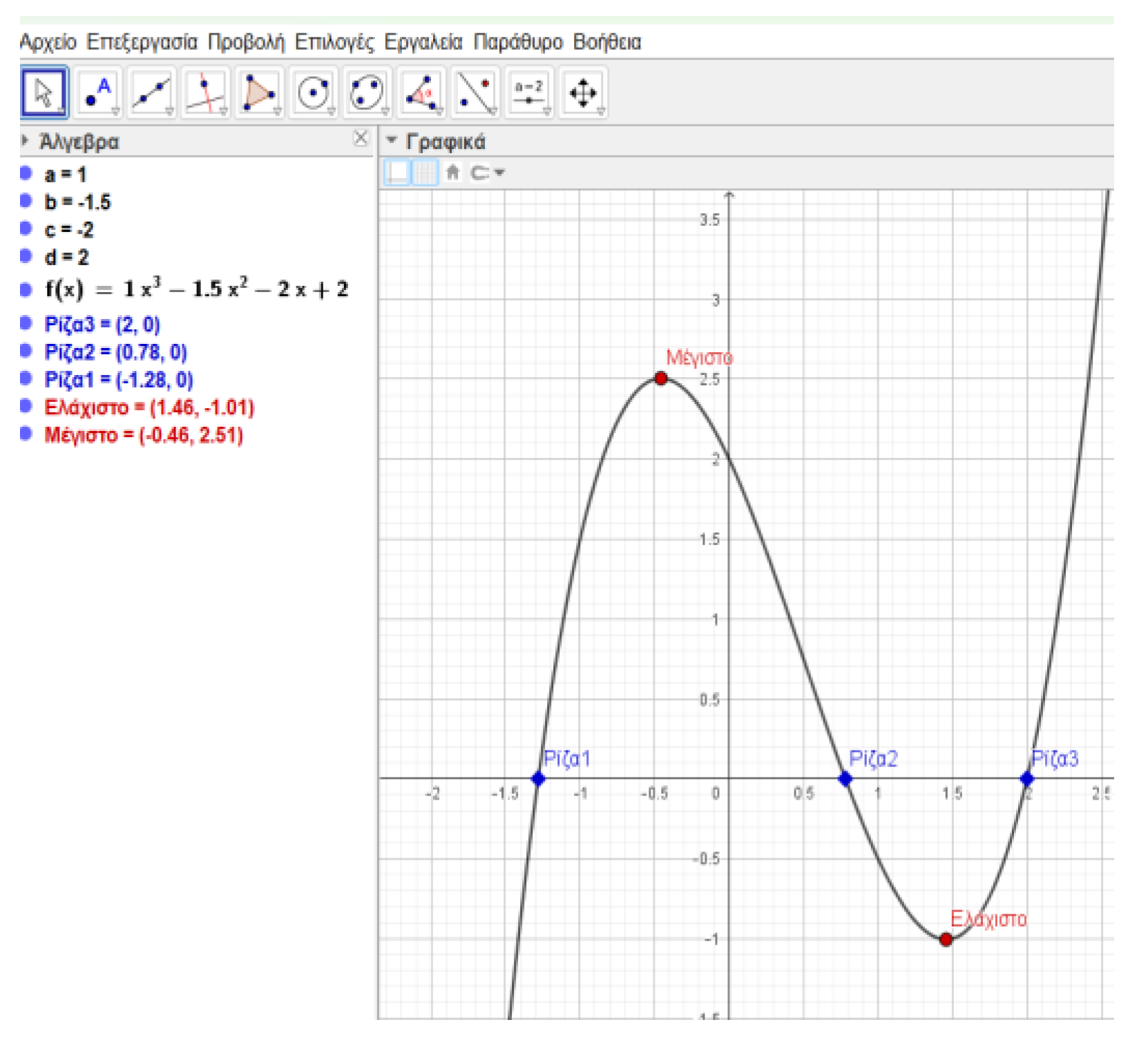Viewport: 1148px width, 1040px height.
Task: Expand the Άλγεβρα panel arrow
Action: tap(26, 141)
